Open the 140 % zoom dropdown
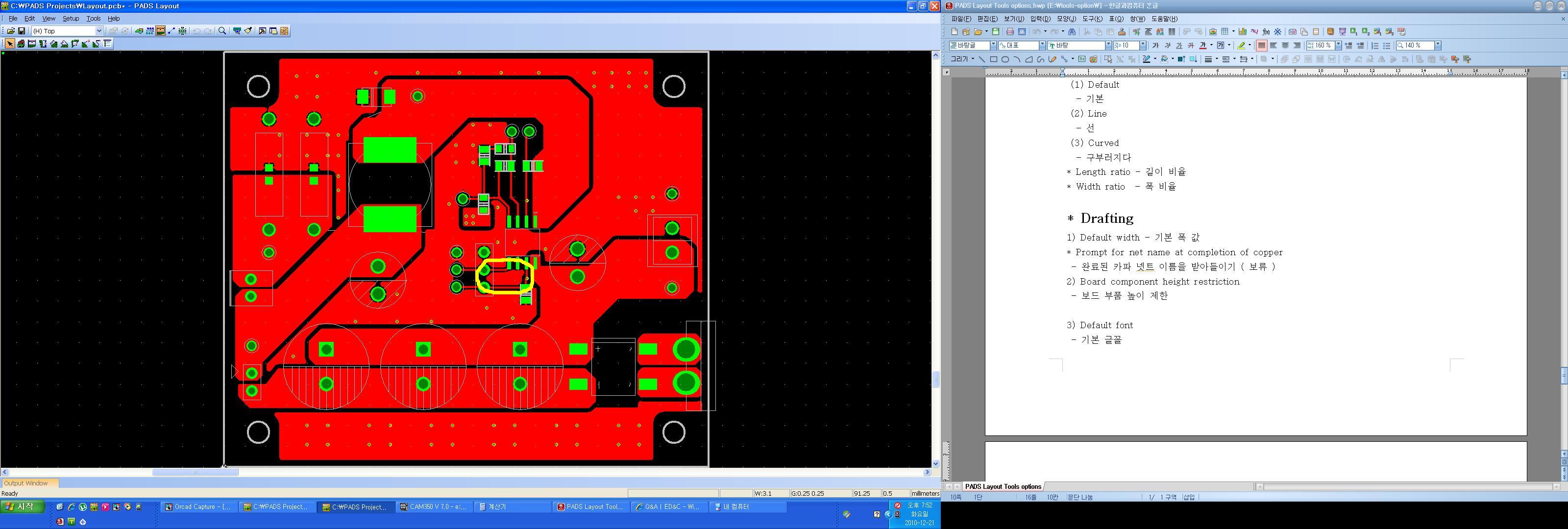Image resolution: width=1568 pixels, height=529 pixels. click(1438, 46)
